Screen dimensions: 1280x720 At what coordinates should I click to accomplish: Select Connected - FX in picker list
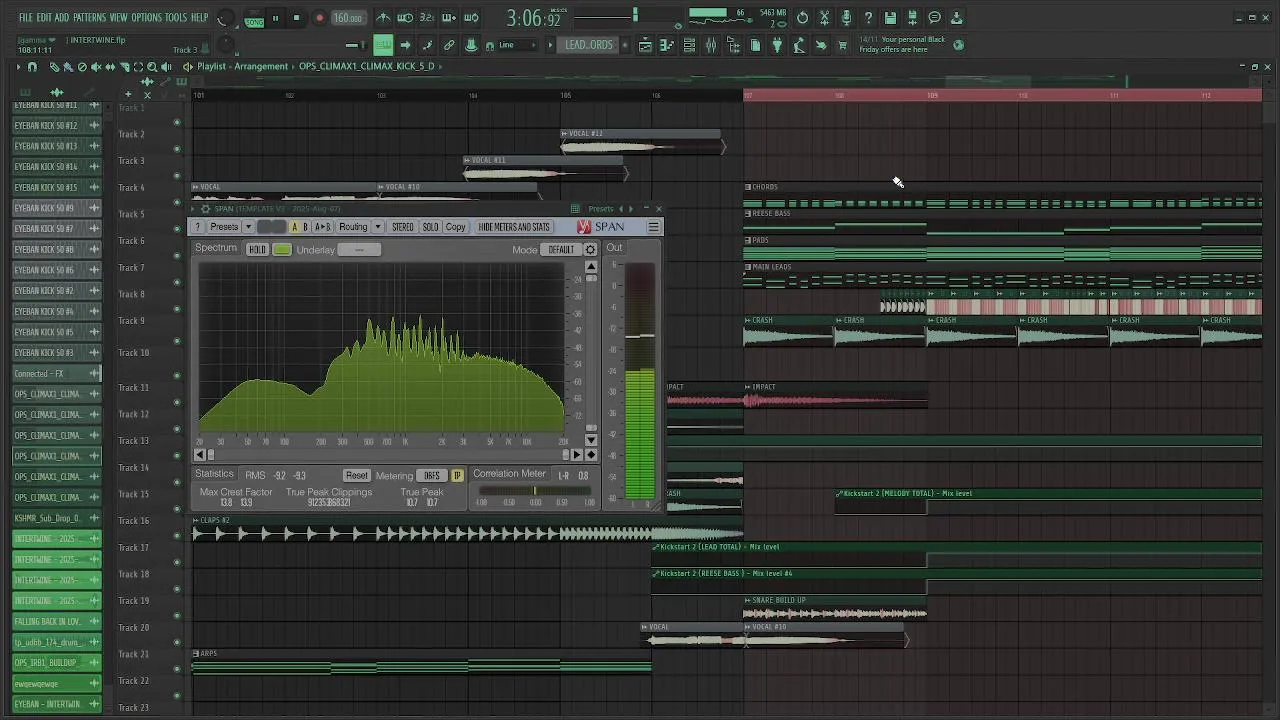57,373
